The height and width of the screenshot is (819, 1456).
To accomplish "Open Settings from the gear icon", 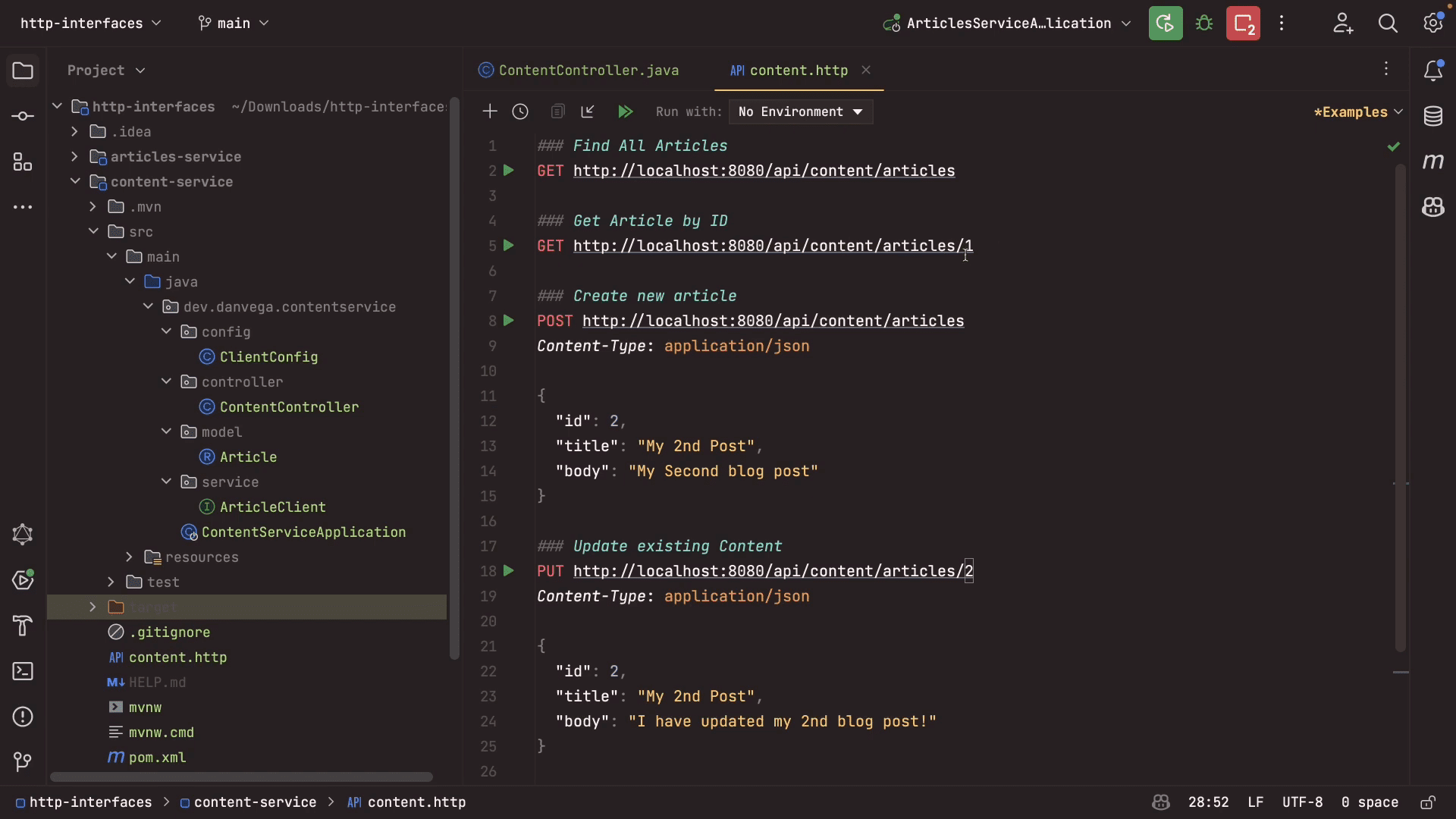I will [1434, 23].
